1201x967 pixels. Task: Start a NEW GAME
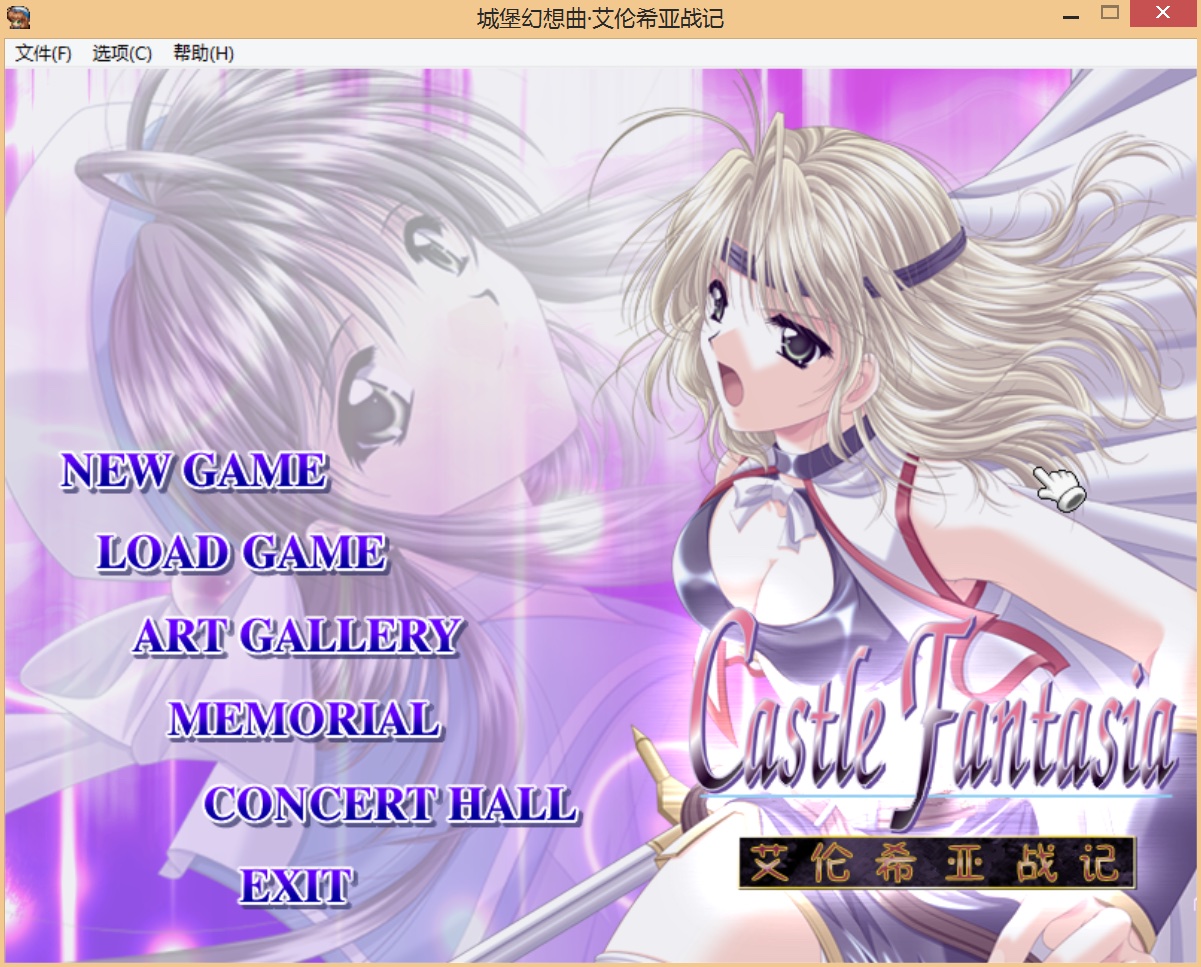point(194,471)
